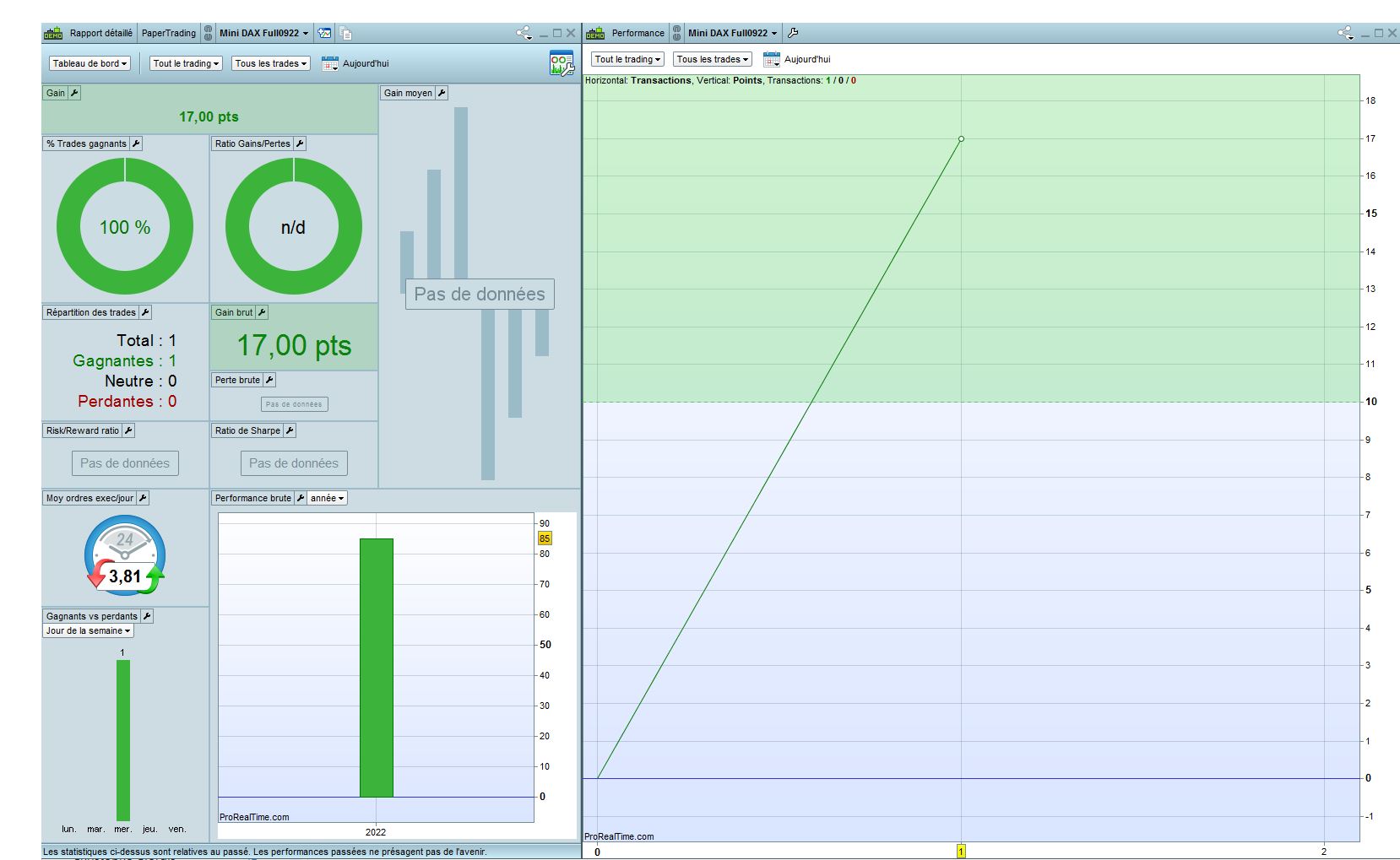Open the Jour de la semaine dropdown
The width and height of the screenshot is (1400, 860).
tap(89, 630)
